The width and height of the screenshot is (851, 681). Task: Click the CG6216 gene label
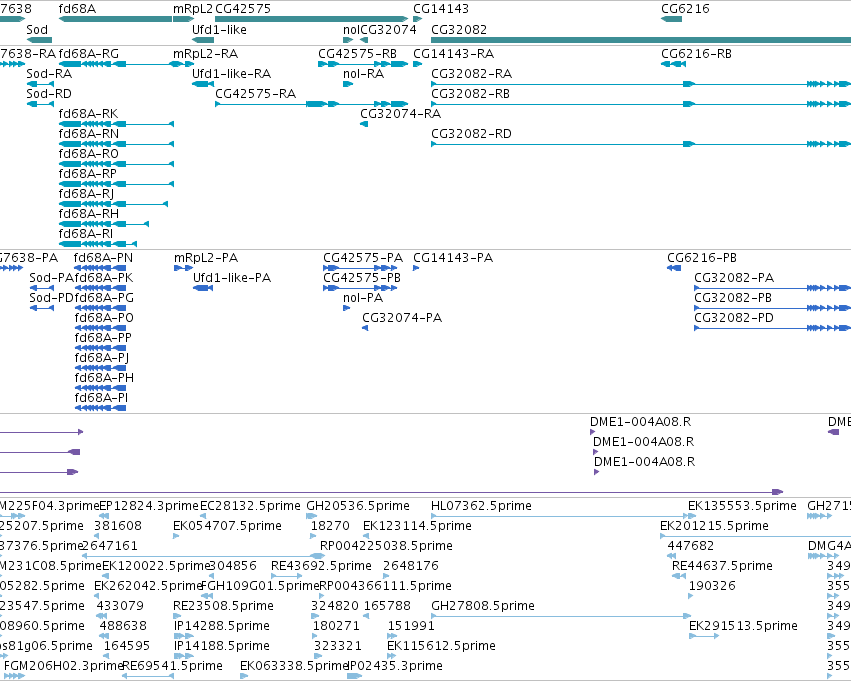pos(685,9)
